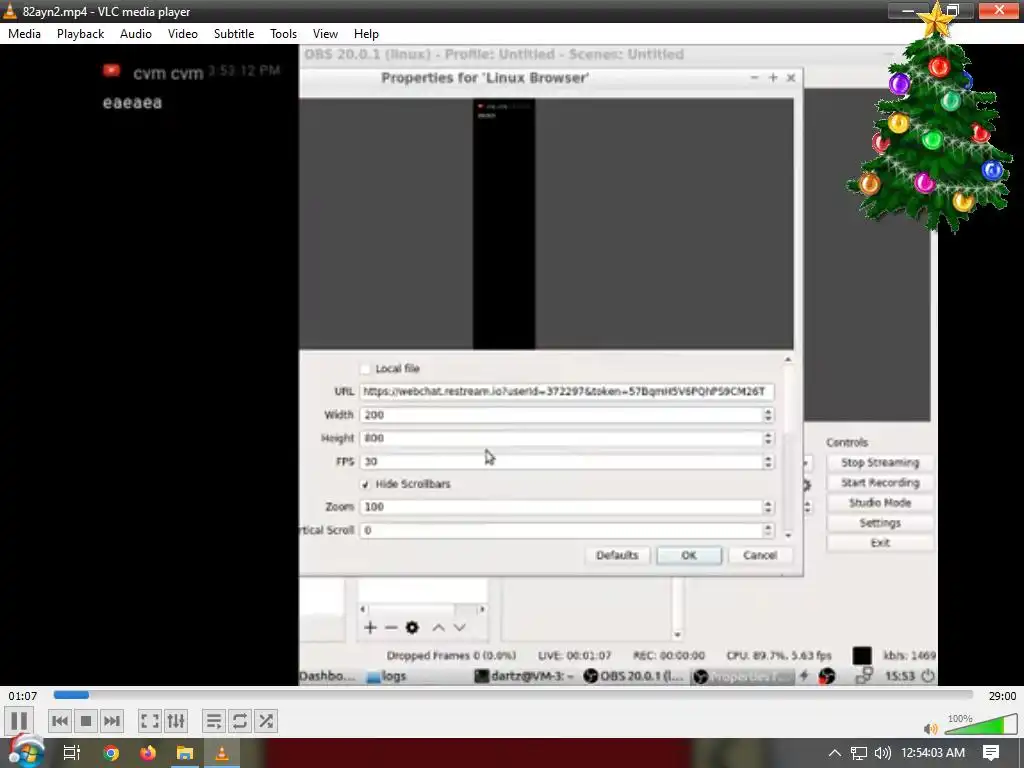This screenshot has width=1024, height=768.
Task: Enable Studio Mode in OBS
Action: click(880, 503)
